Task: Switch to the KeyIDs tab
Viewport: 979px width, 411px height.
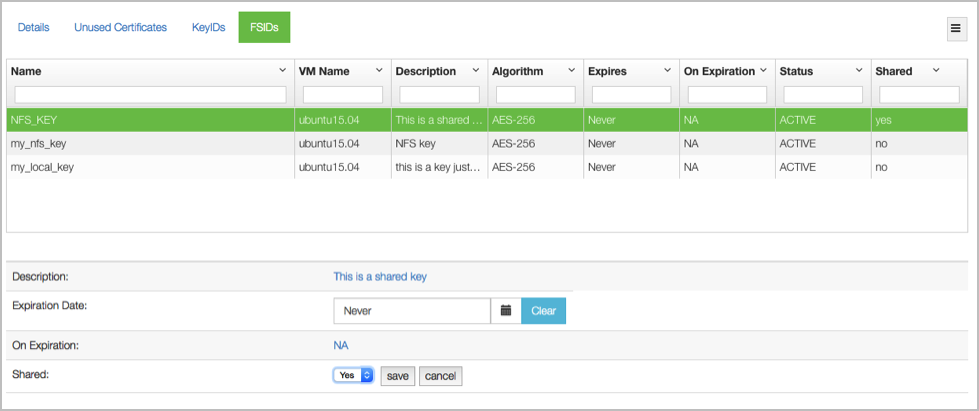Action: tap(209, 27)
